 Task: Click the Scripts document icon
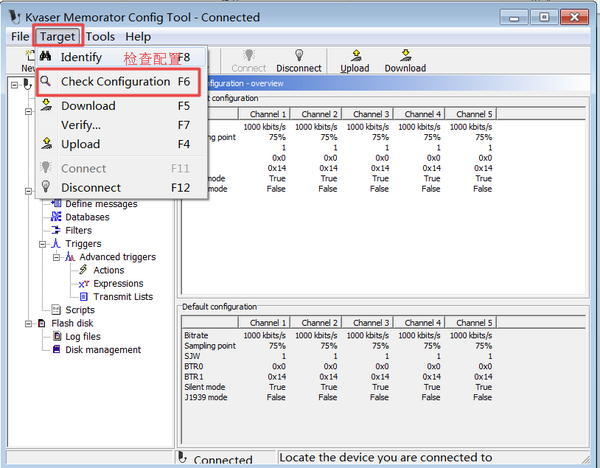click(x=56, y=309)
